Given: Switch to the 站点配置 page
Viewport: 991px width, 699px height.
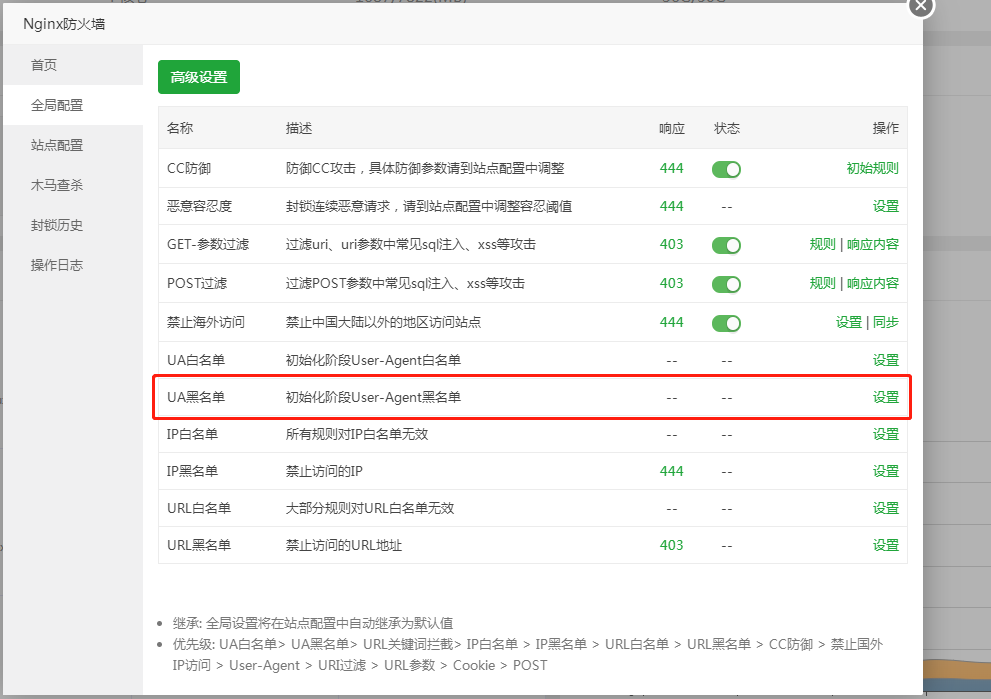Looking at the screenshot, I should [60, 144].
